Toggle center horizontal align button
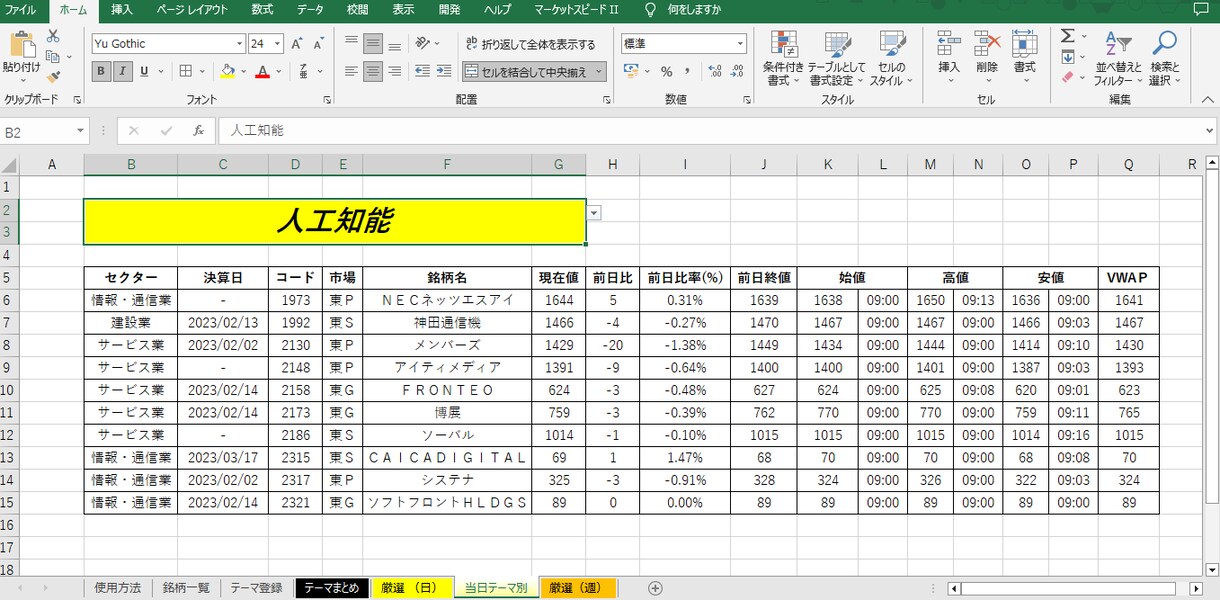1220x600 pixels. coord(373,71)
